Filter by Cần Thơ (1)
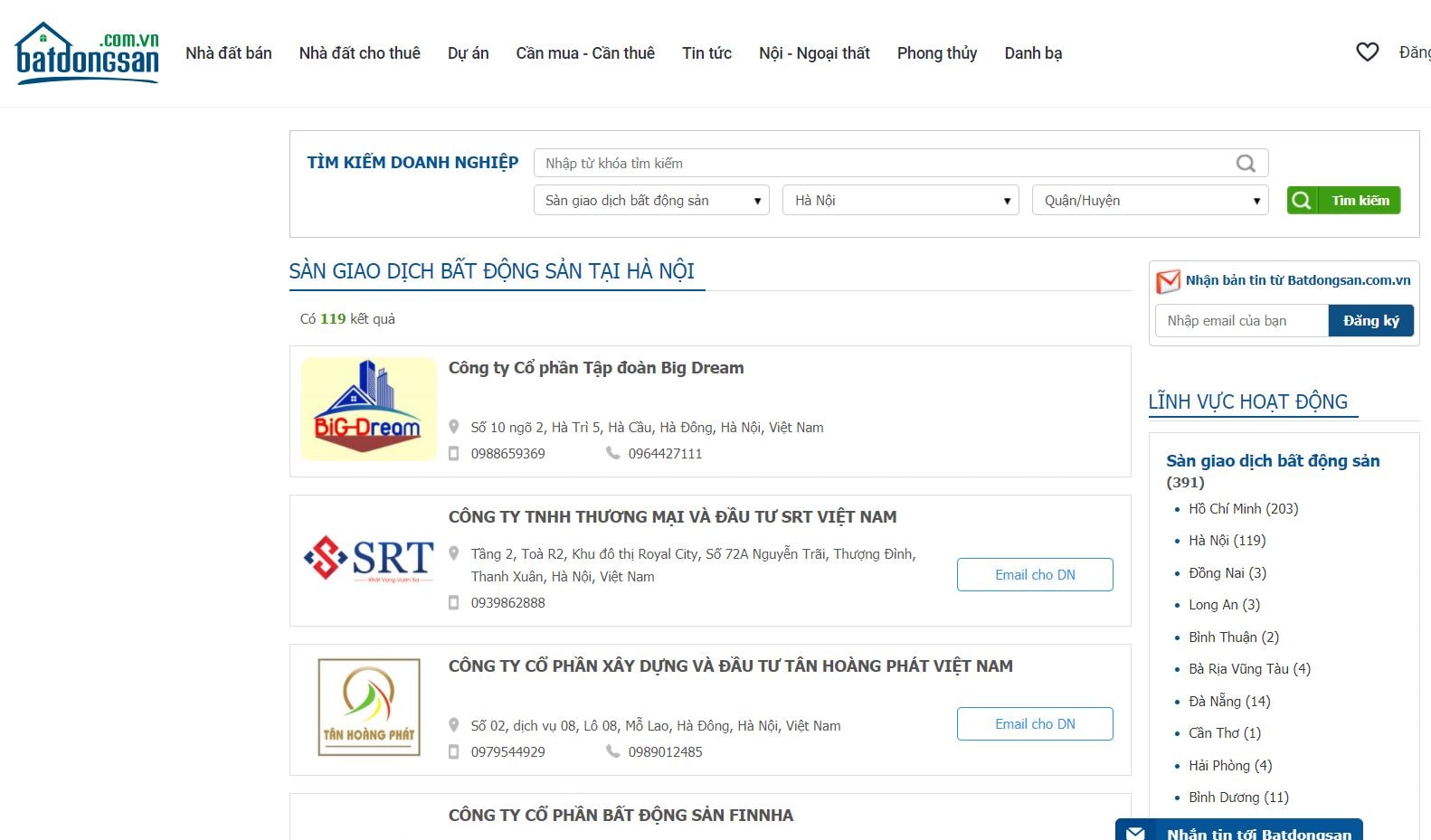 pyautogui.click(x=1225, y=733)
